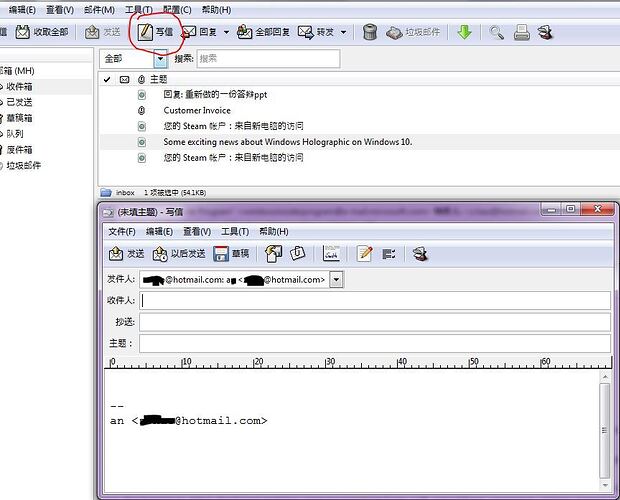Open the 编辑(E) menu in main window

coord(22,10)
